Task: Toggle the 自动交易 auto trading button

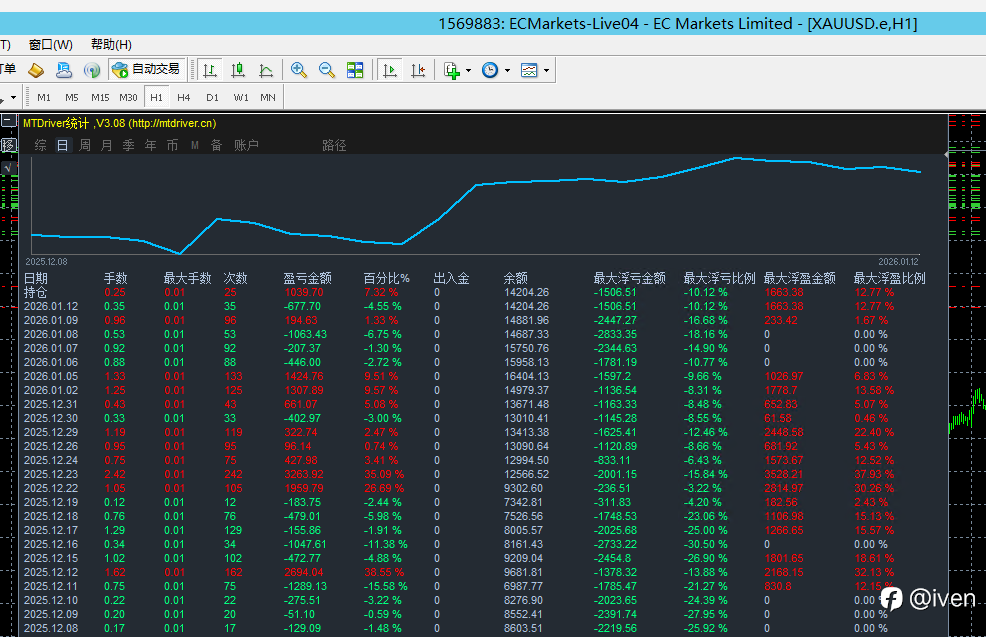Action: (x=147, y=70)
